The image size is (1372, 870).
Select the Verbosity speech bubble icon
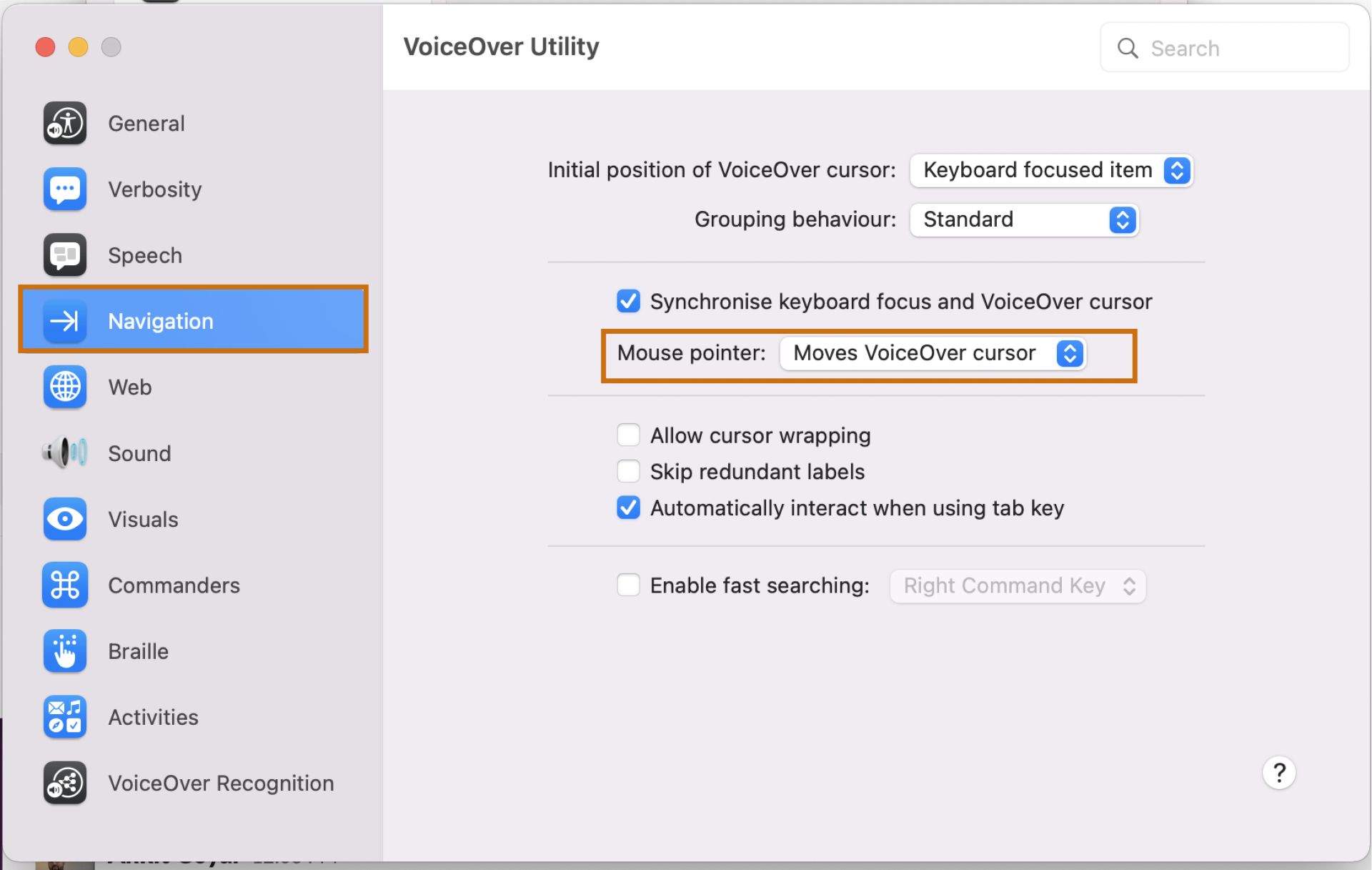point(64,189)
